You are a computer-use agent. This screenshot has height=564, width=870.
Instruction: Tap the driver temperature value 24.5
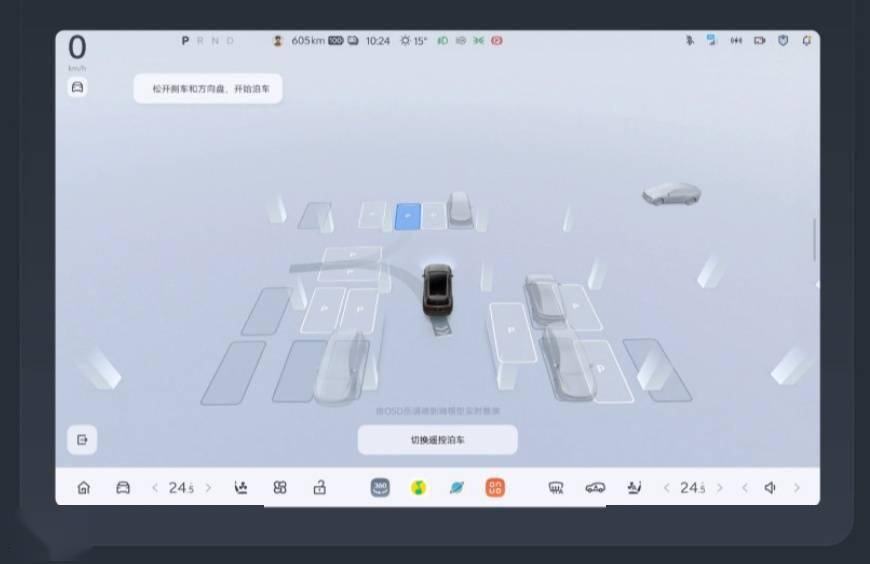coord(181,488)
